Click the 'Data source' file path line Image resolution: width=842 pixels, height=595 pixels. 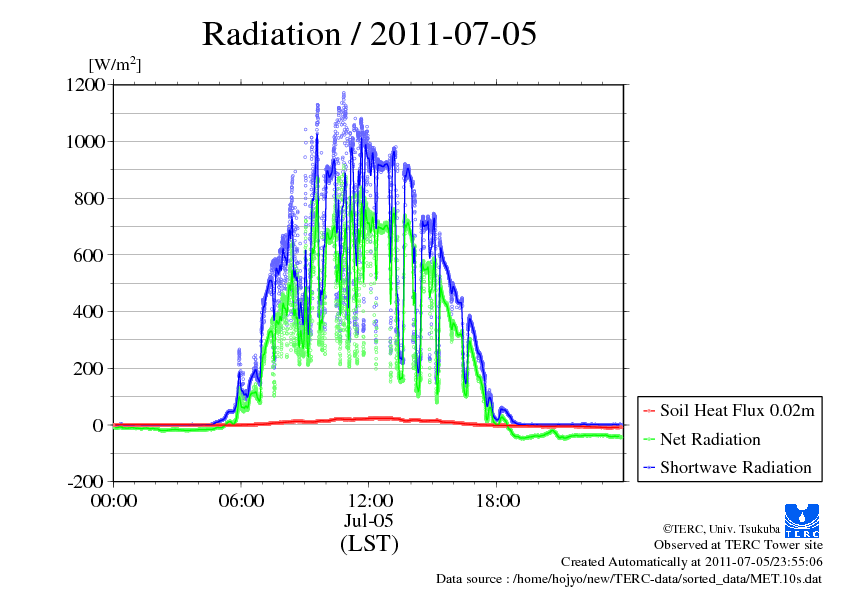coord(629,579)
